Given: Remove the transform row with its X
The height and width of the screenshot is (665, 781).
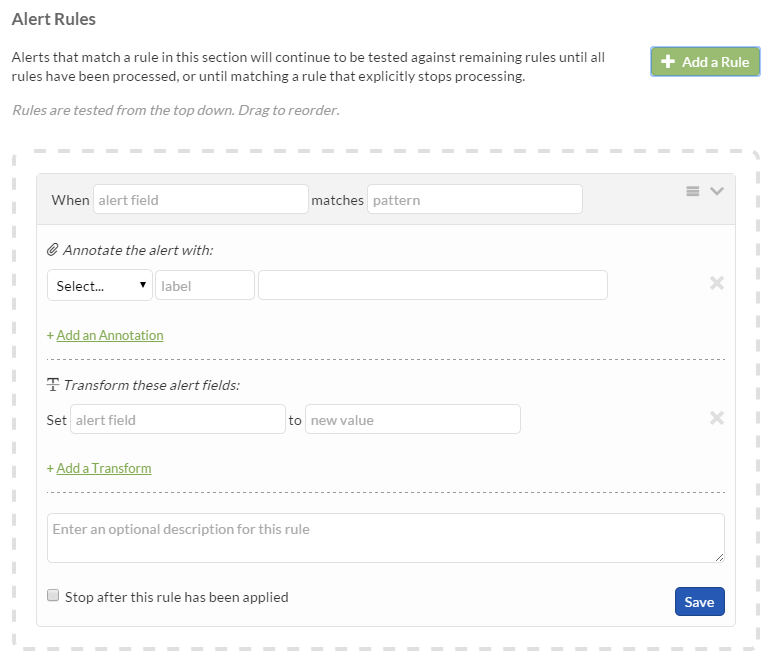Looking at the screenshot, I should tap(716, 418).
